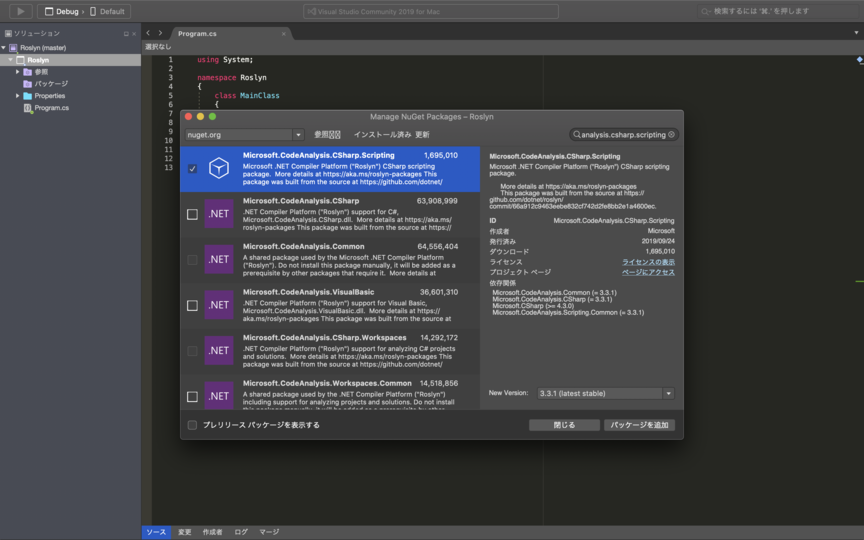The height and width of the screenshot is (540, 864).
Task: Open the Debug configuration selector
Action: click(62, 11)
